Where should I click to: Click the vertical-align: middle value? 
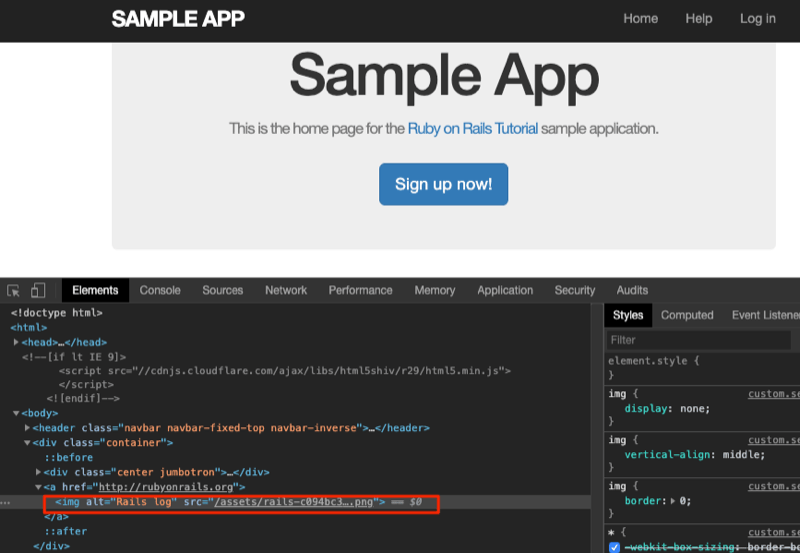coord(743,455)
